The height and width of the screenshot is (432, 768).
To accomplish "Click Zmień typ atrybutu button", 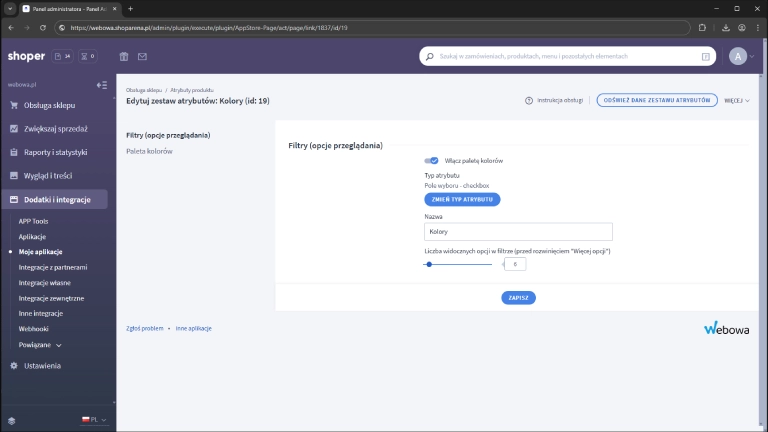I will 462,199.
